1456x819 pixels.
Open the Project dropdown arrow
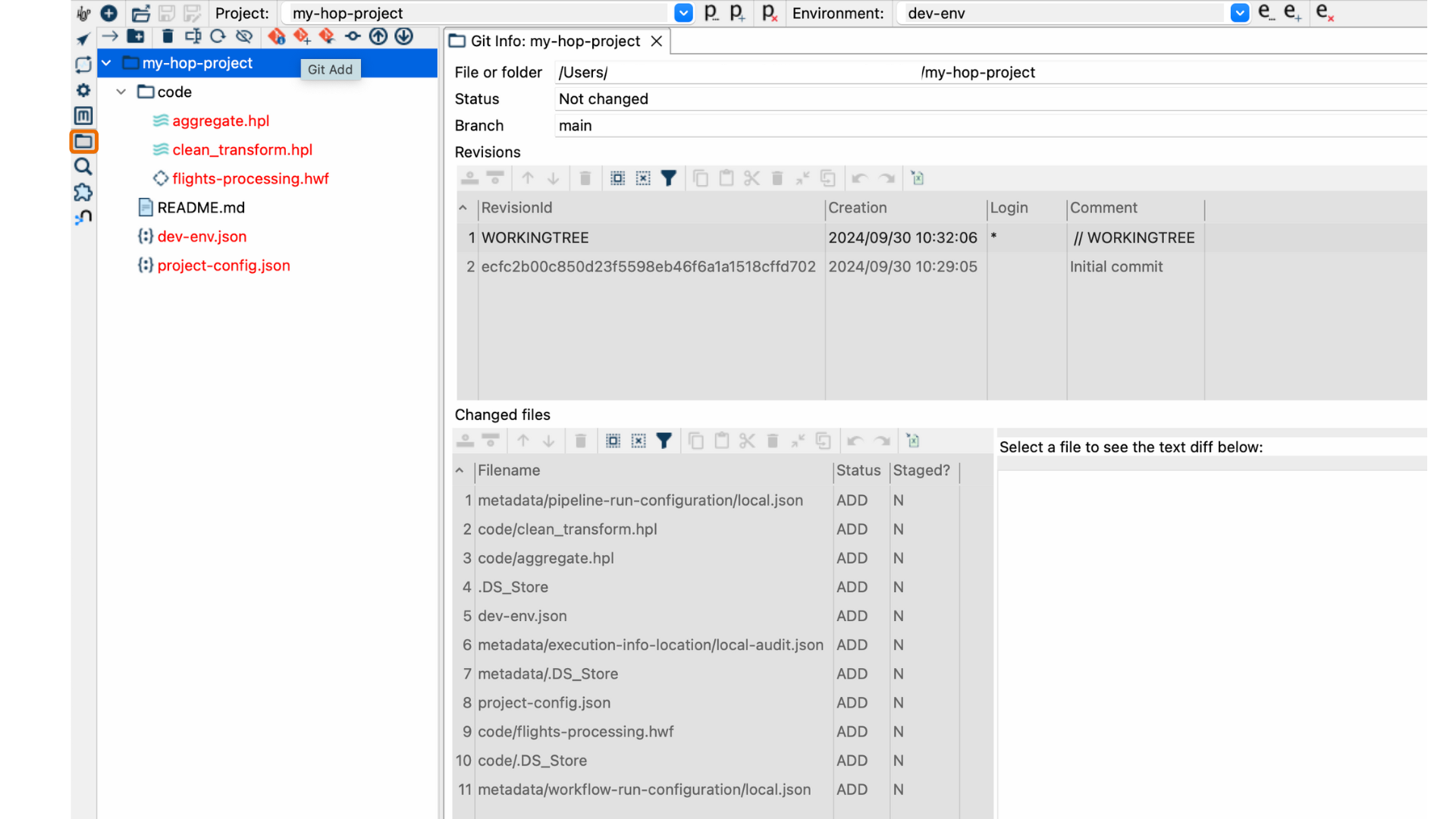click(x=683, y=13)
